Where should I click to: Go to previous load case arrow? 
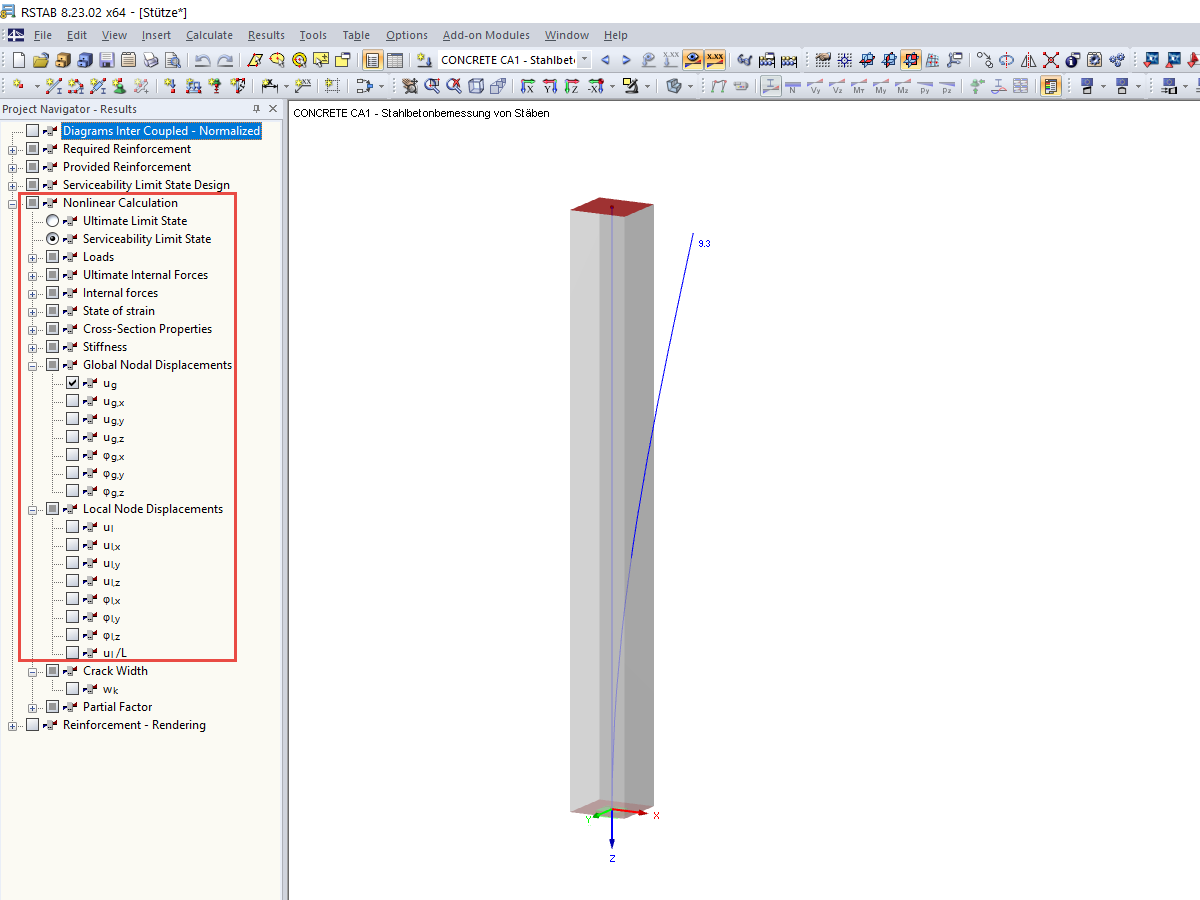(x=605, y=60)
